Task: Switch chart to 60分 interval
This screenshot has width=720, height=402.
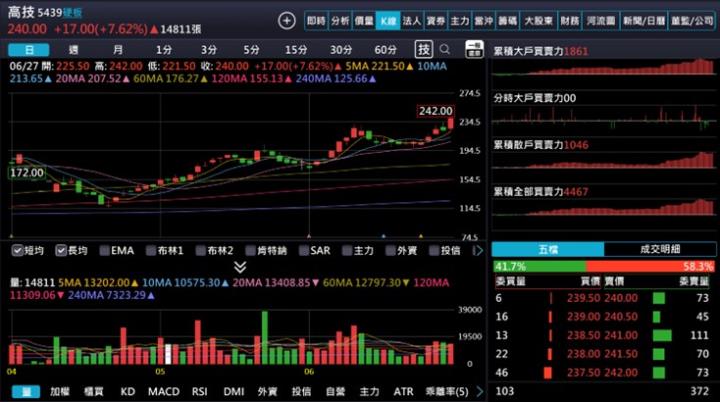Action: pyautogui.click(x=386, y=50)
